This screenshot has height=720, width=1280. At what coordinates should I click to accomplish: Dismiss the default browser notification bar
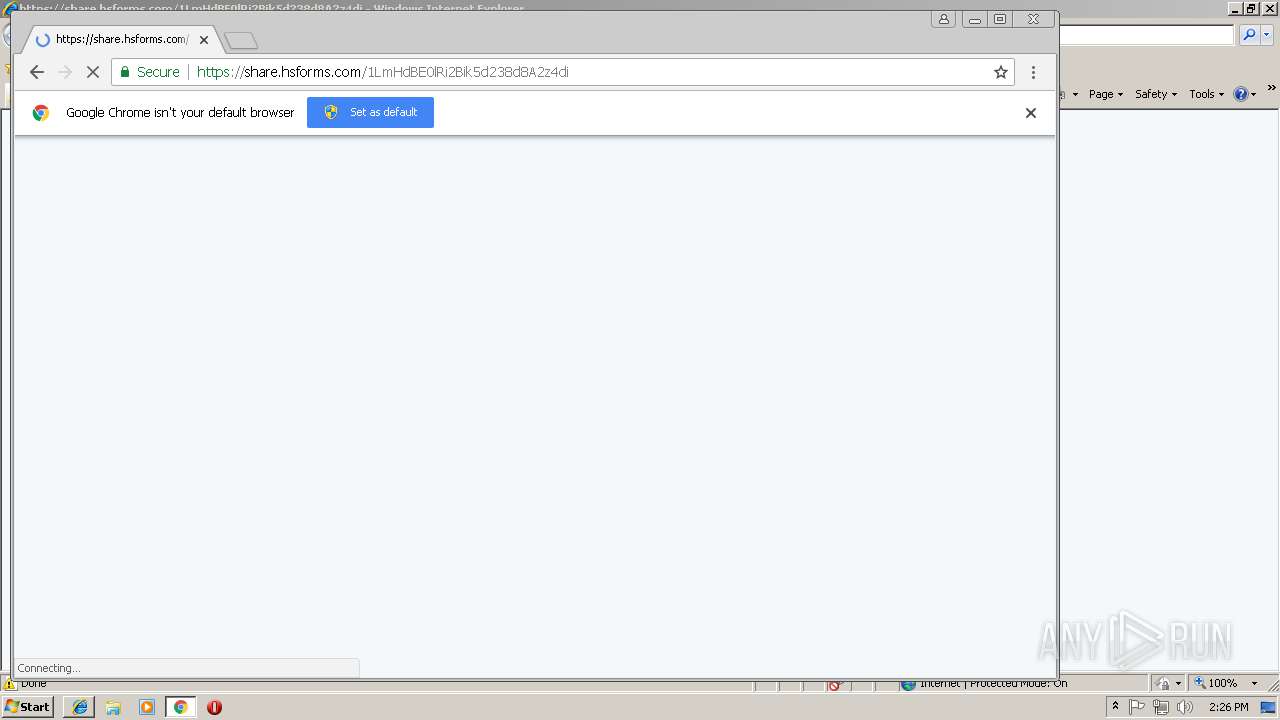tap(1030, 113)
